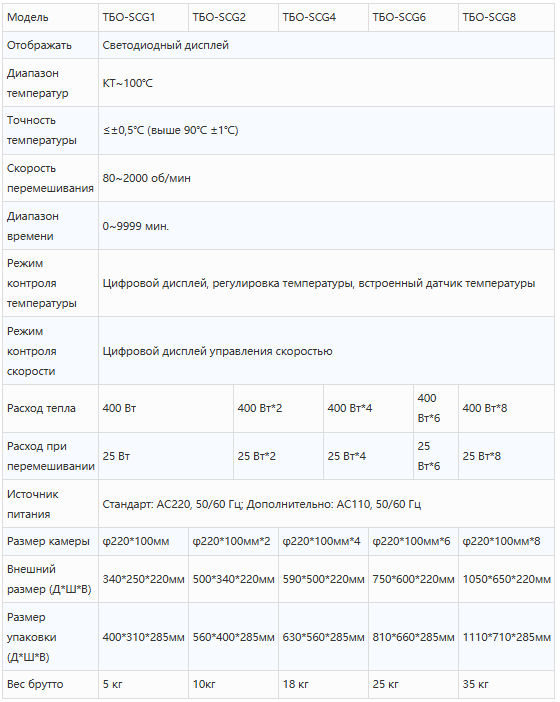Screen dimensions: 560x702
Task: Select the ТБО-SCG6 header cell
Action: click(x=413, y=17)
